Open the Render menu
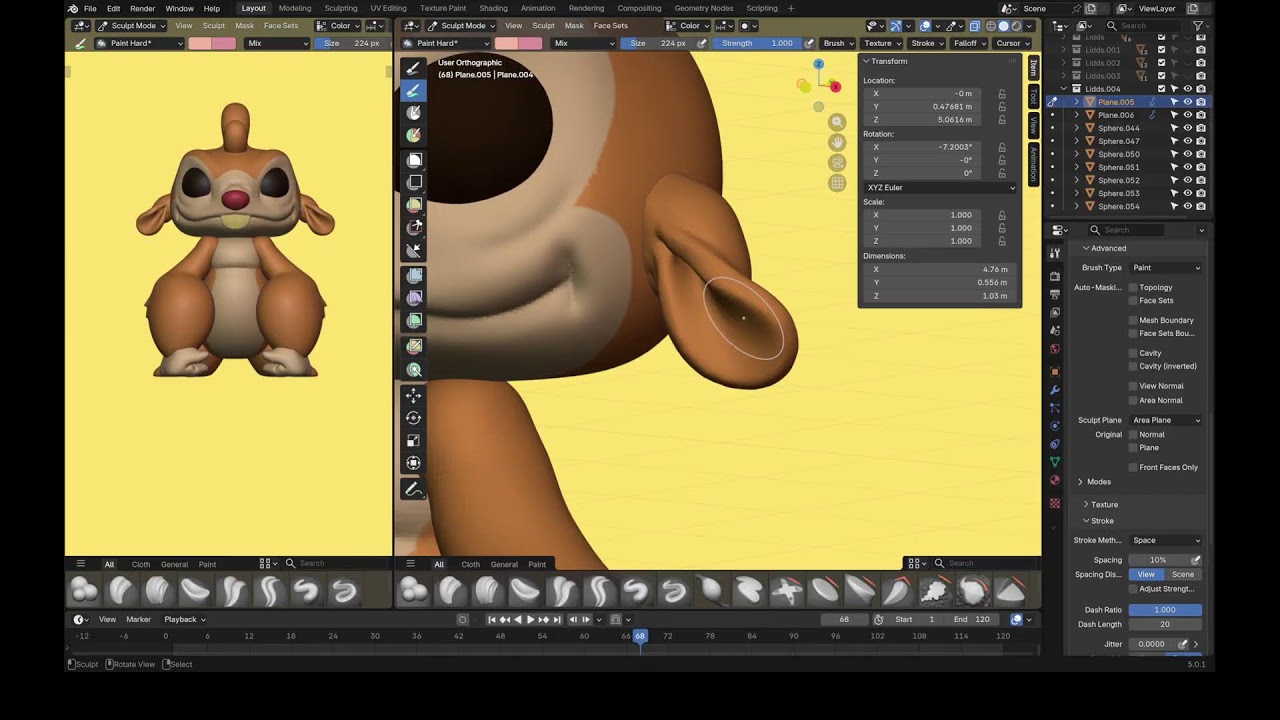Screen dimensions: 1280x720 [x=142, y=8]
